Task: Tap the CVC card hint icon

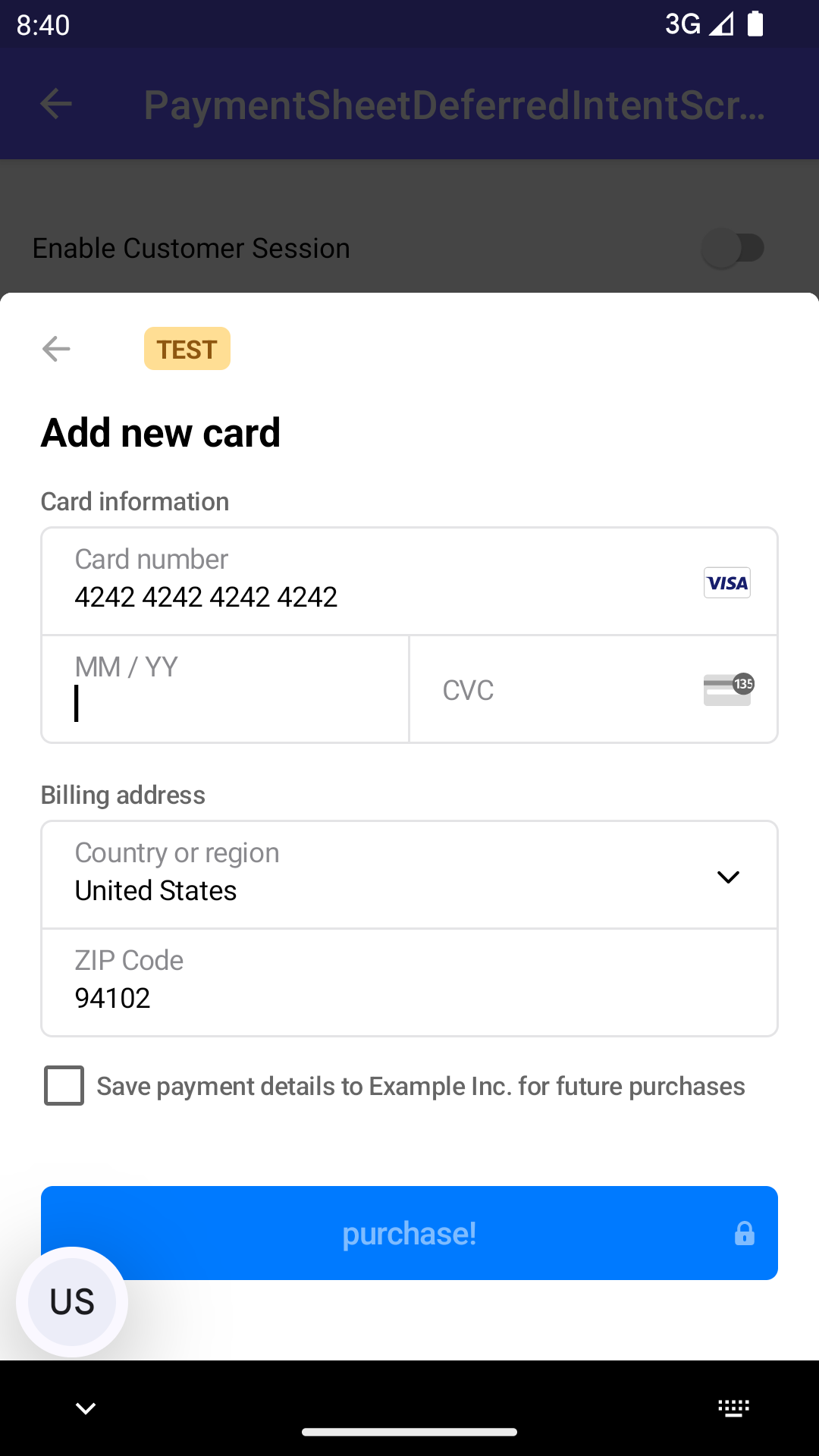Action: [728, 689]
